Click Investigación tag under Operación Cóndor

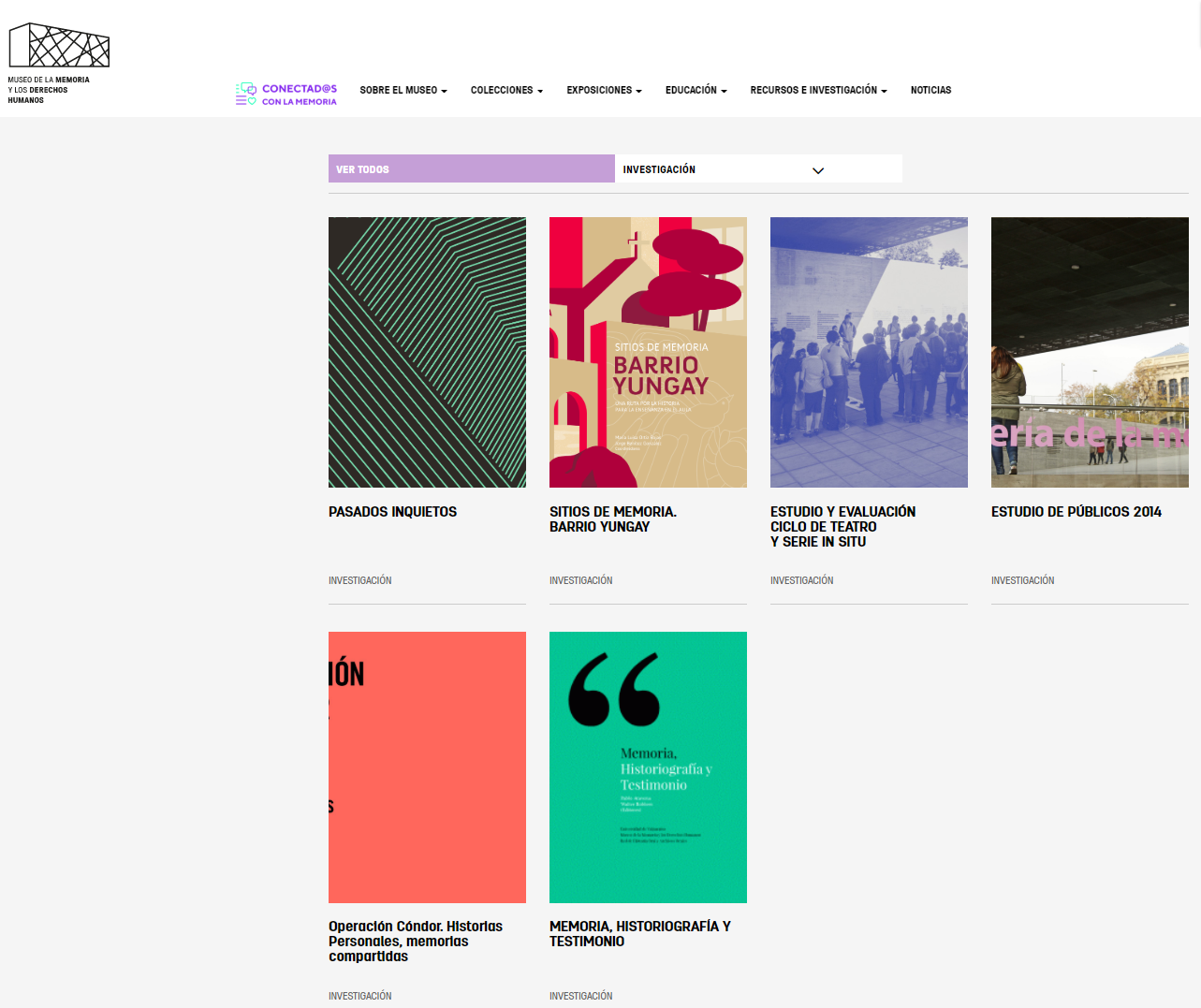360,996
